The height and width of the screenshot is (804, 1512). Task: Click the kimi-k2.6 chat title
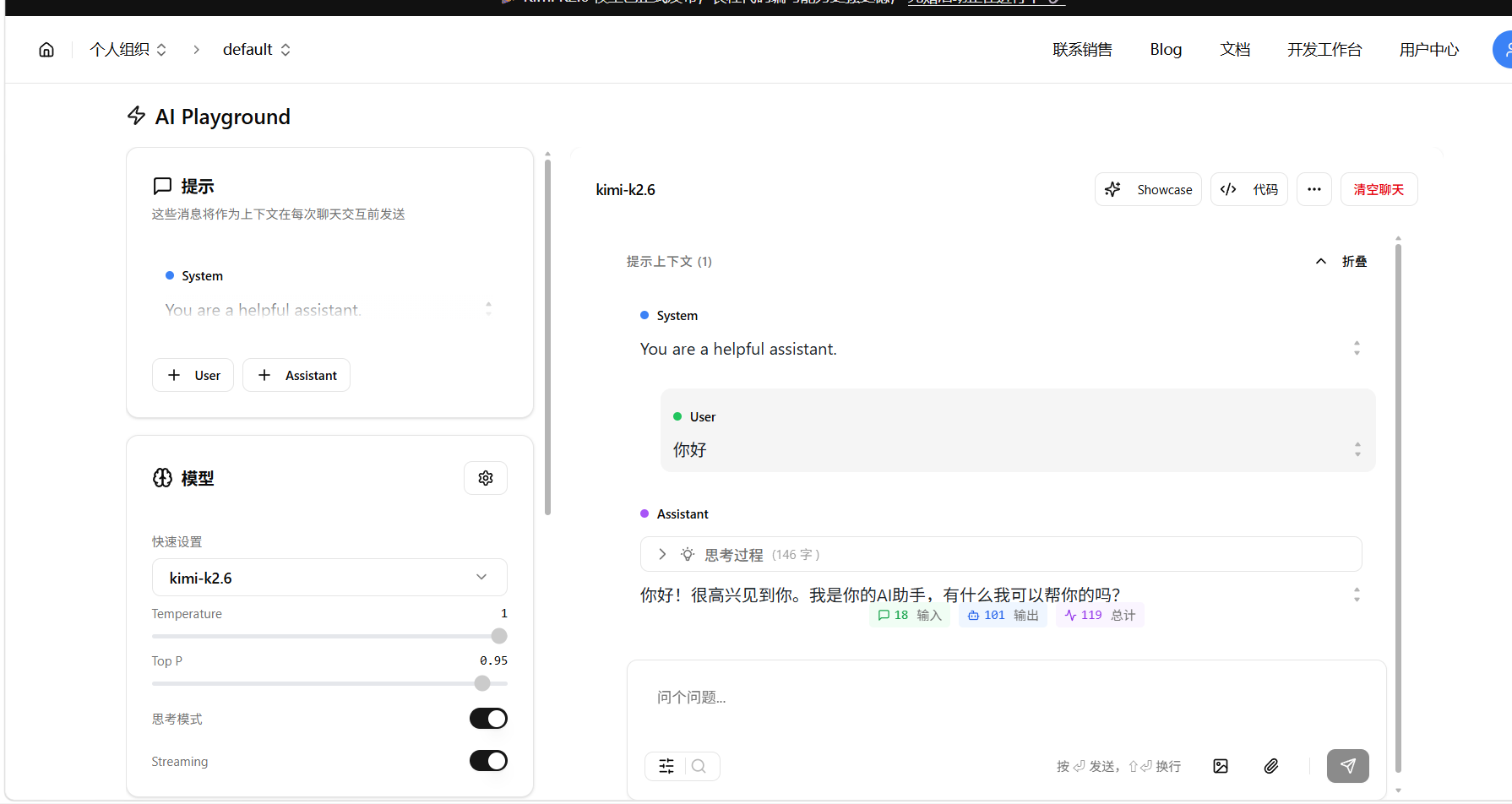coord(626,190)
